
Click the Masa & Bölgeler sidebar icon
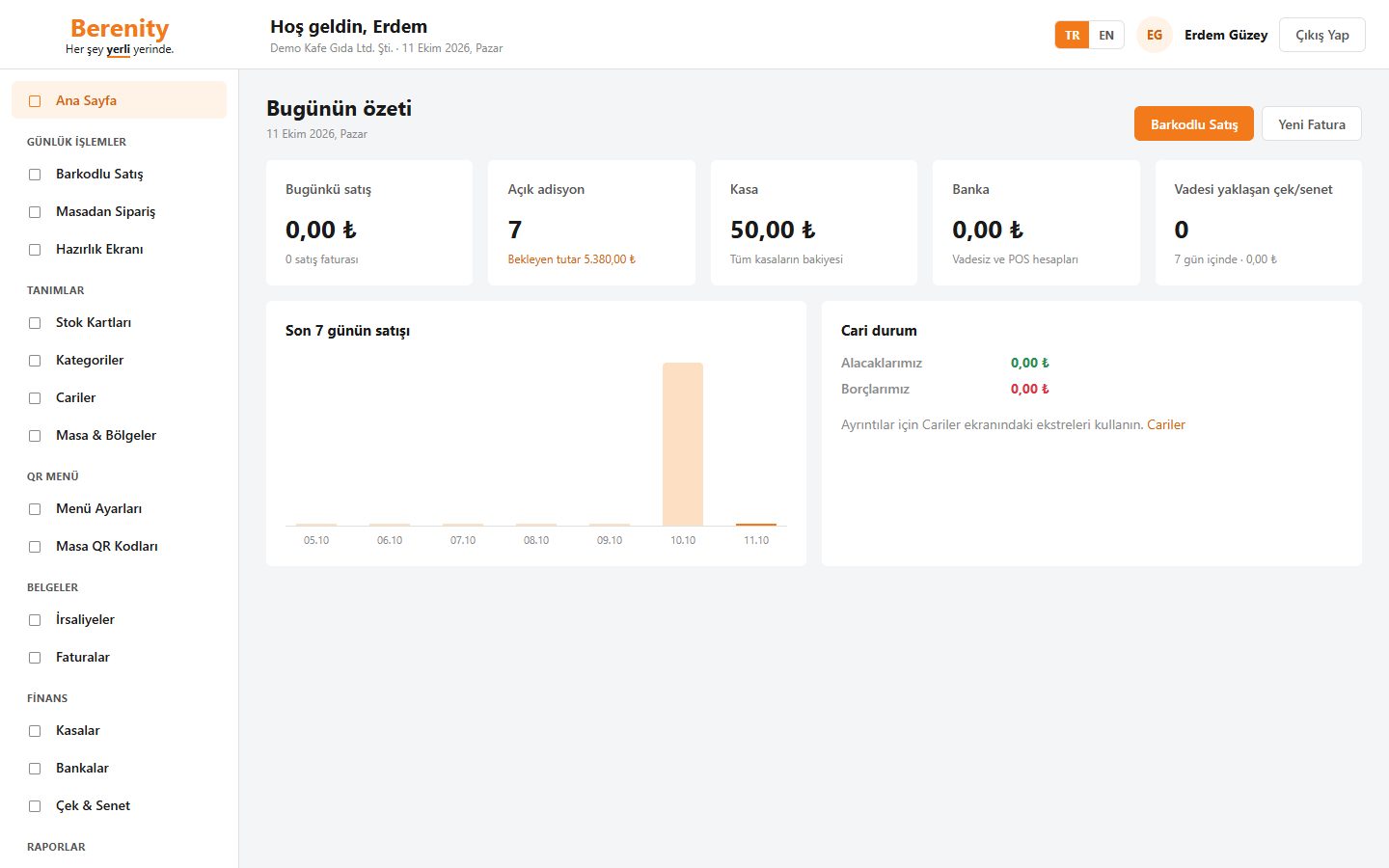35,436
